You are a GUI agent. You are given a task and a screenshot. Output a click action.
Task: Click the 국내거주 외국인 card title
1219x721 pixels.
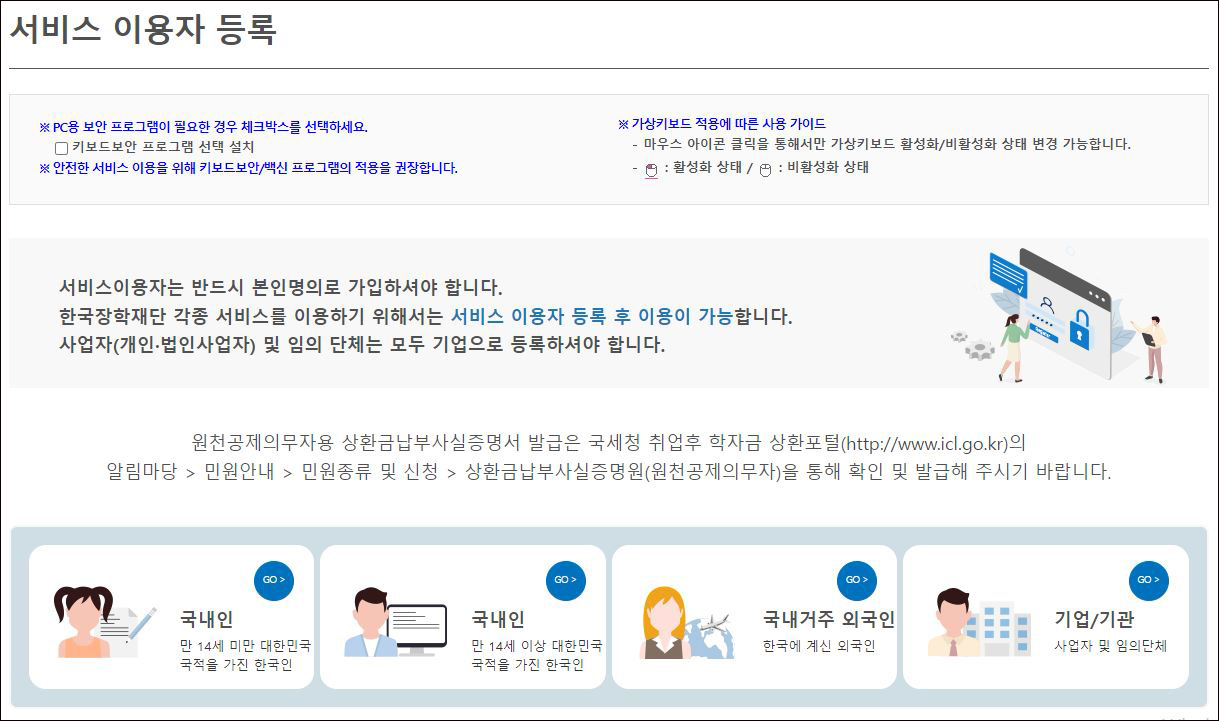(828, 619)
